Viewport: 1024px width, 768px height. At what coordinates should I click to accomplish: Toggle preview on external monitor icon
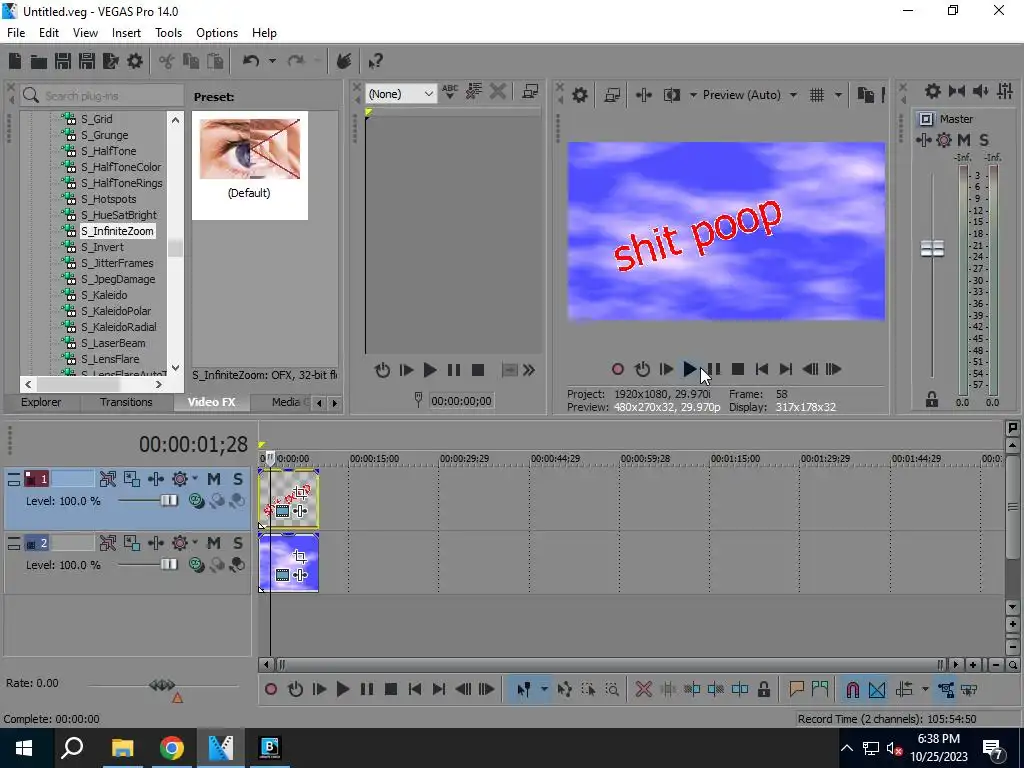[x=612, y=95]
